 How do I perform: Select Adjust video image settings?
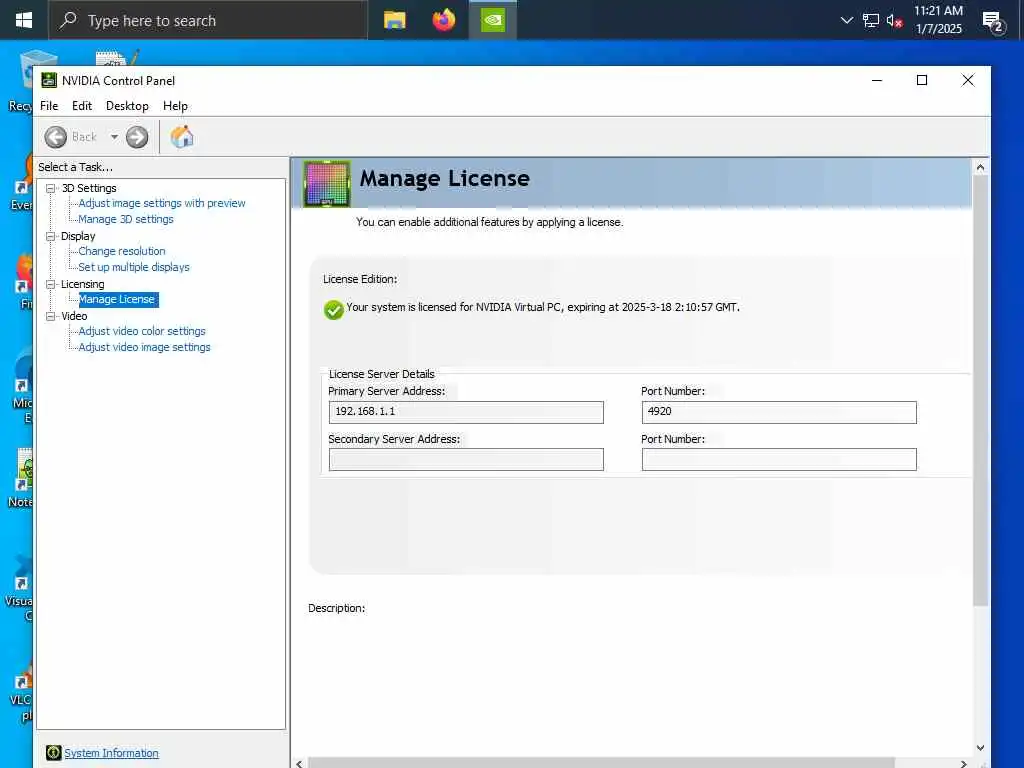coord(144,347)
